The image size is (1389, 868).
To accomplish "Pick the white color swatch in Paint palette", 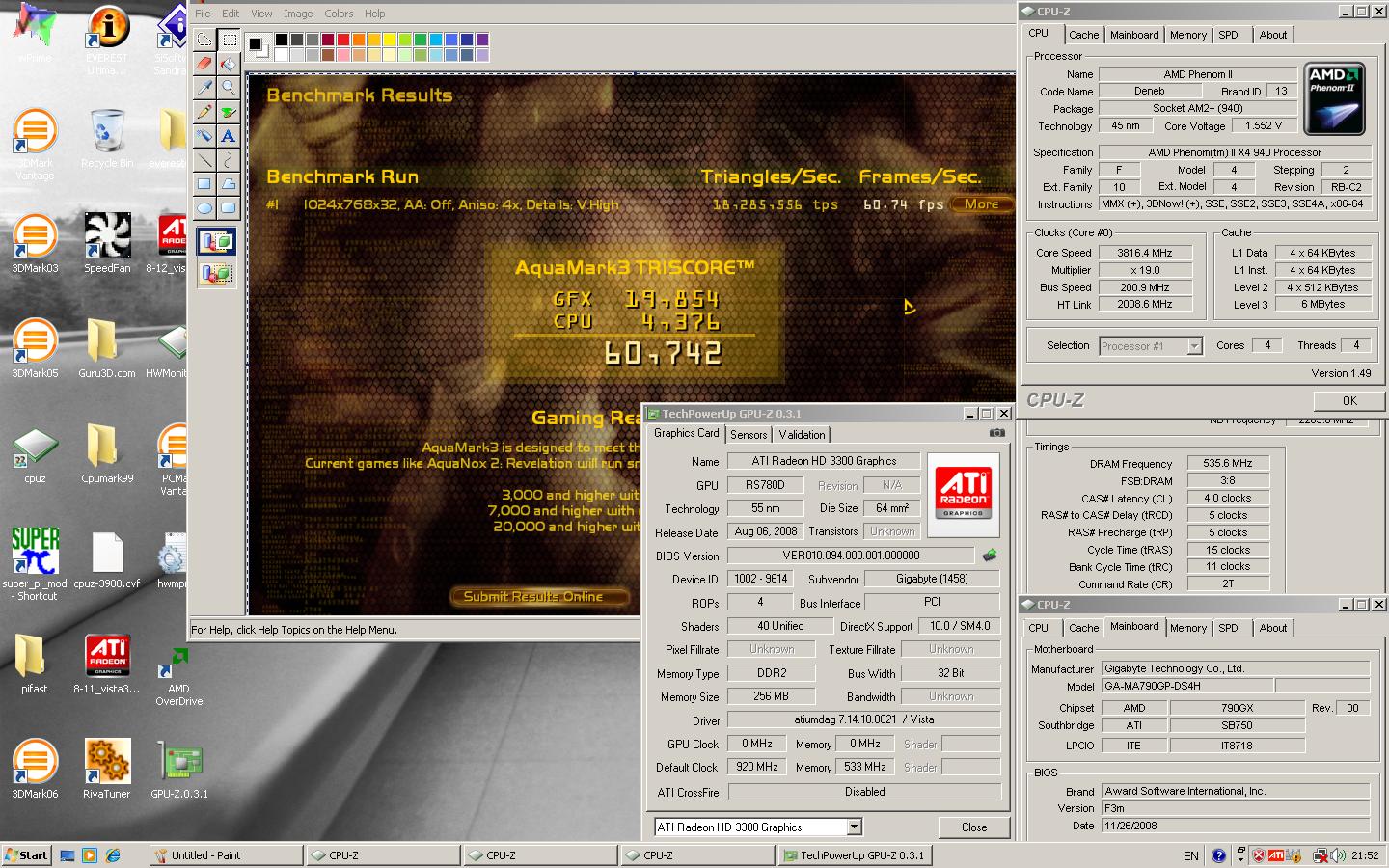I will pos(282,55).
